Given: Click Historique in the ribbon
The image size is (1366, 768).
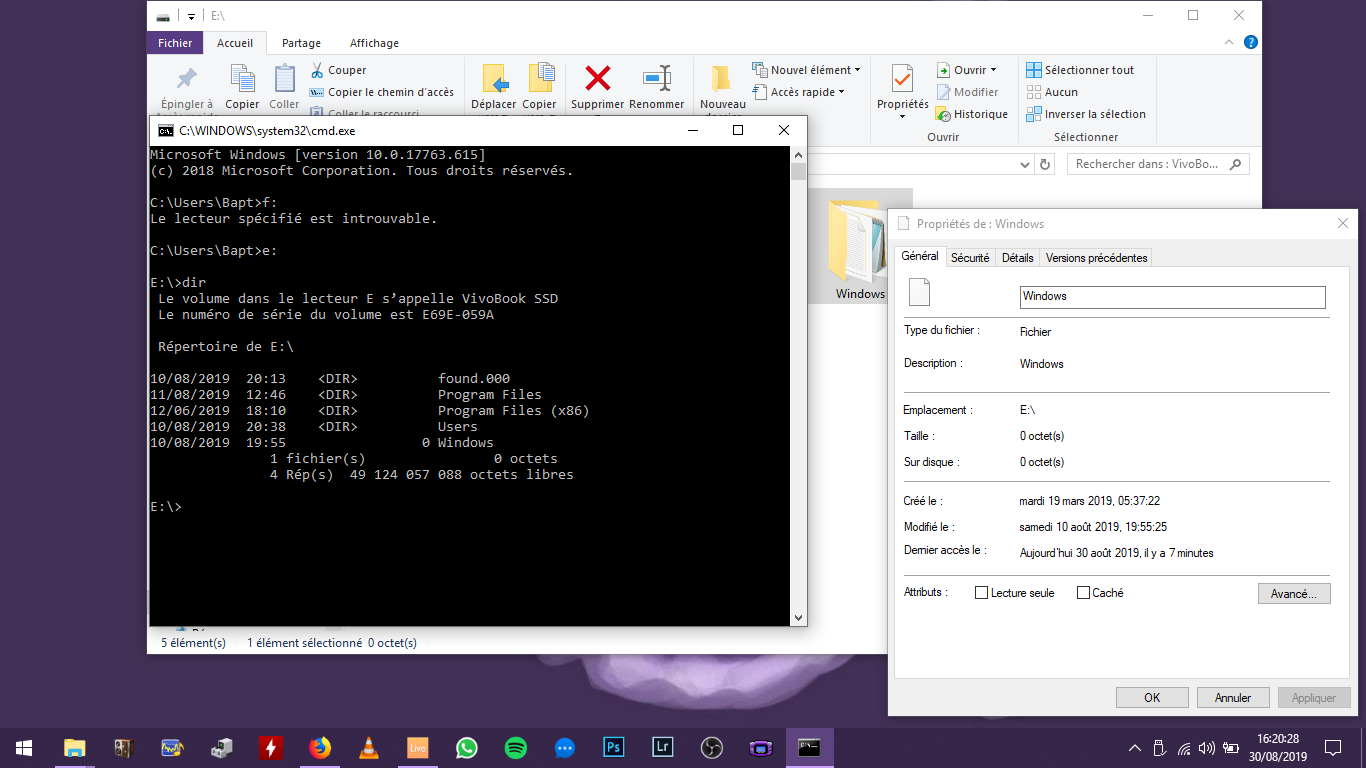Looking at the screenshot, I should tap(972, 114).
